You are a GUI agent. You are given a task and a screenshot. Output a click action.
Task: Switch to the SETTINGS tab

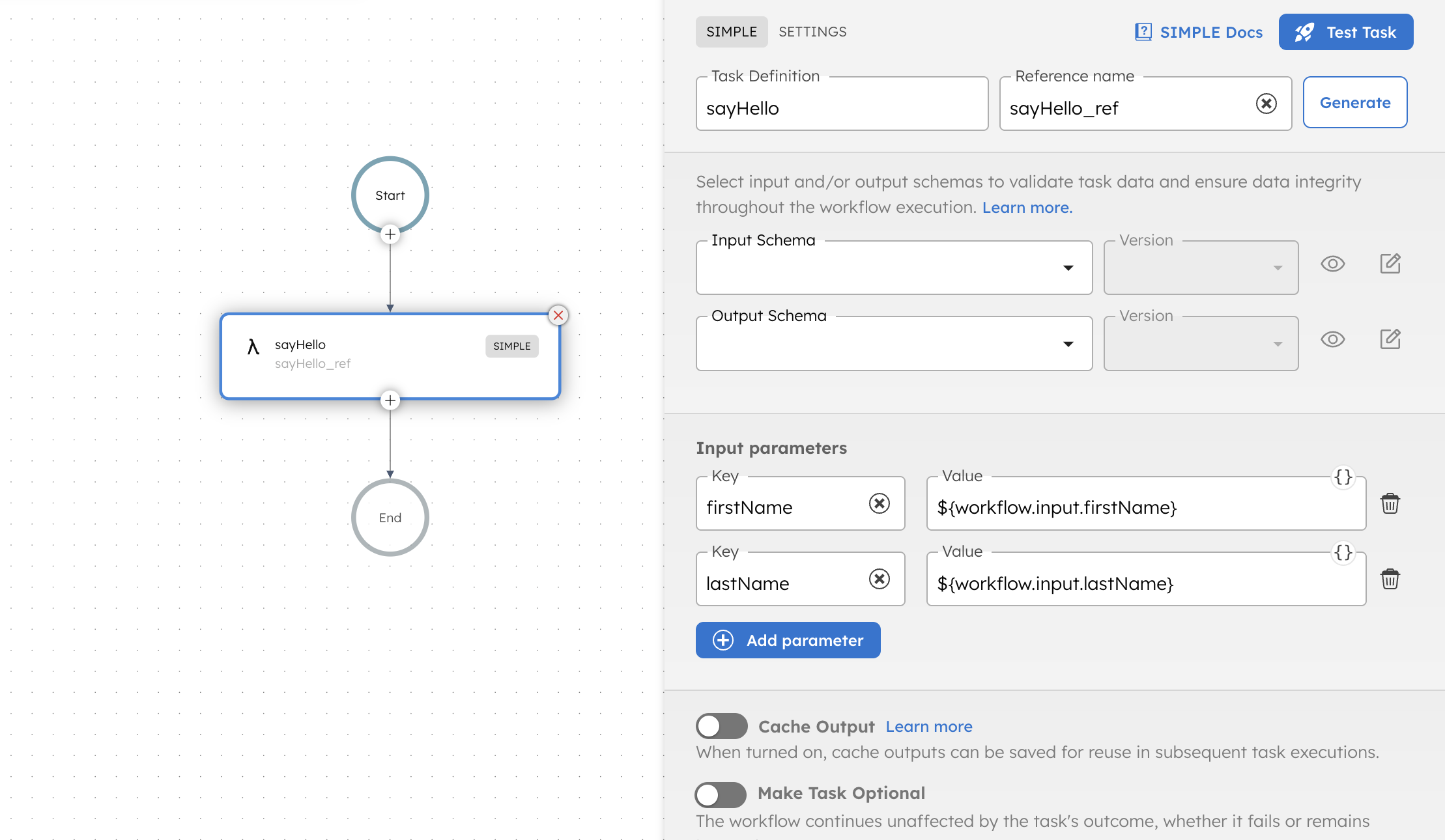(x=812, y=31)
